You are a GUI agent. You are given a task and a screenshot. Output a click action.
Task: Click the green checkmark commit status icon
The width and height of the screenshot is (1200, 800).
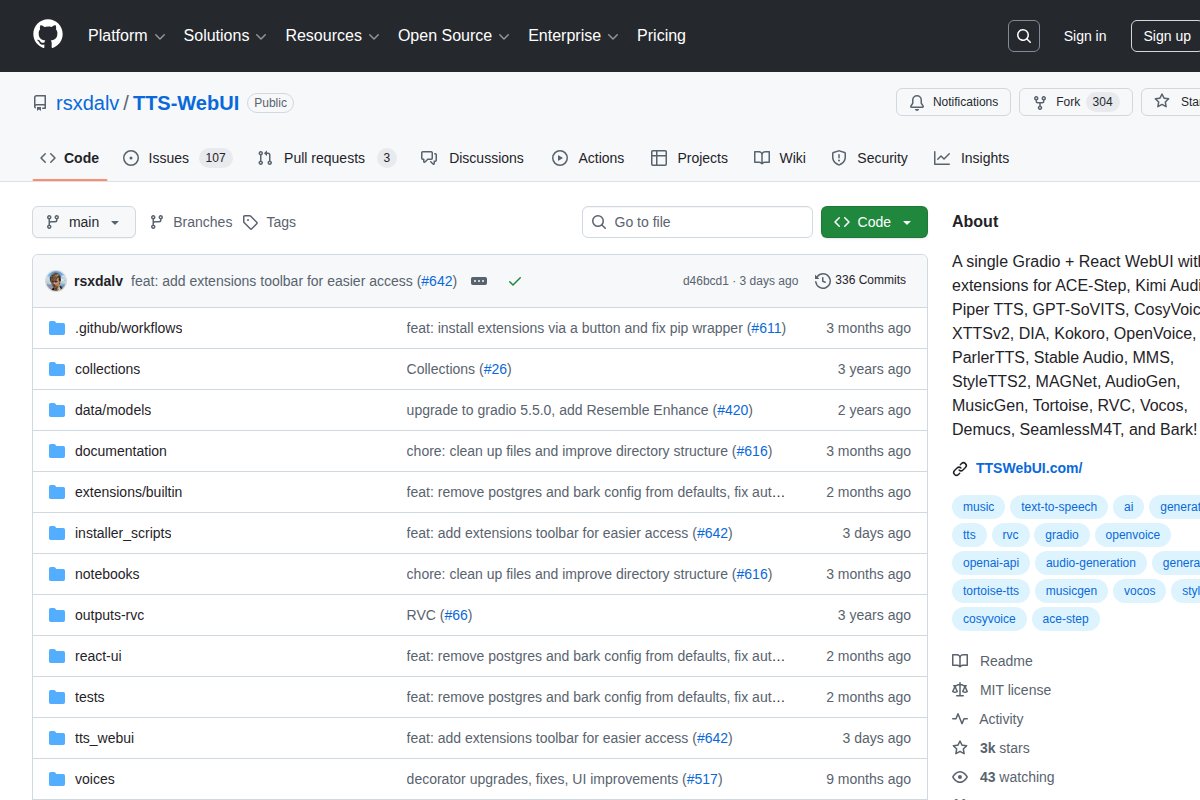(514, 281)
